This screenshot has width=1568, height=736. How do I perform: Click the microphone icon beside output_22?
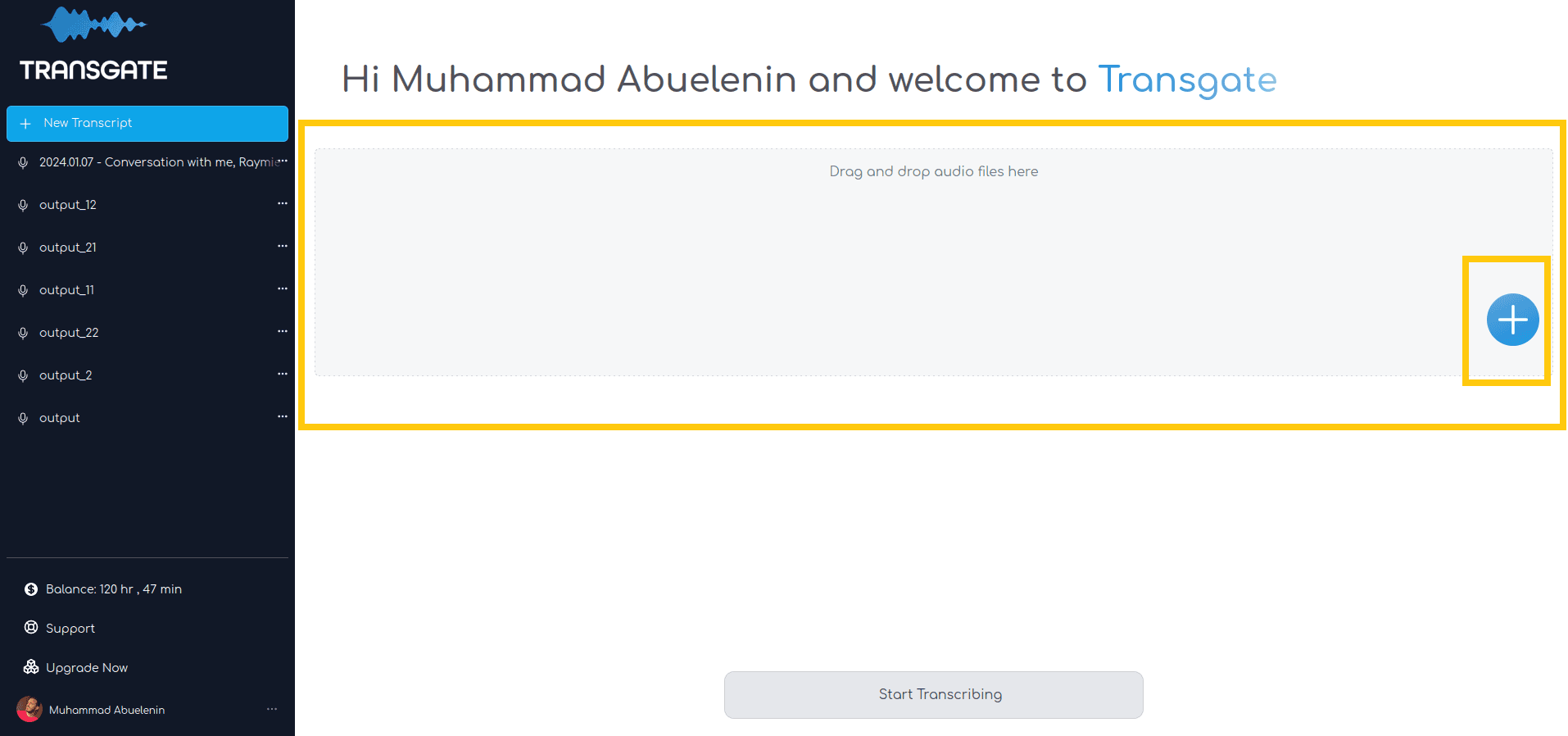coord(23,333)
